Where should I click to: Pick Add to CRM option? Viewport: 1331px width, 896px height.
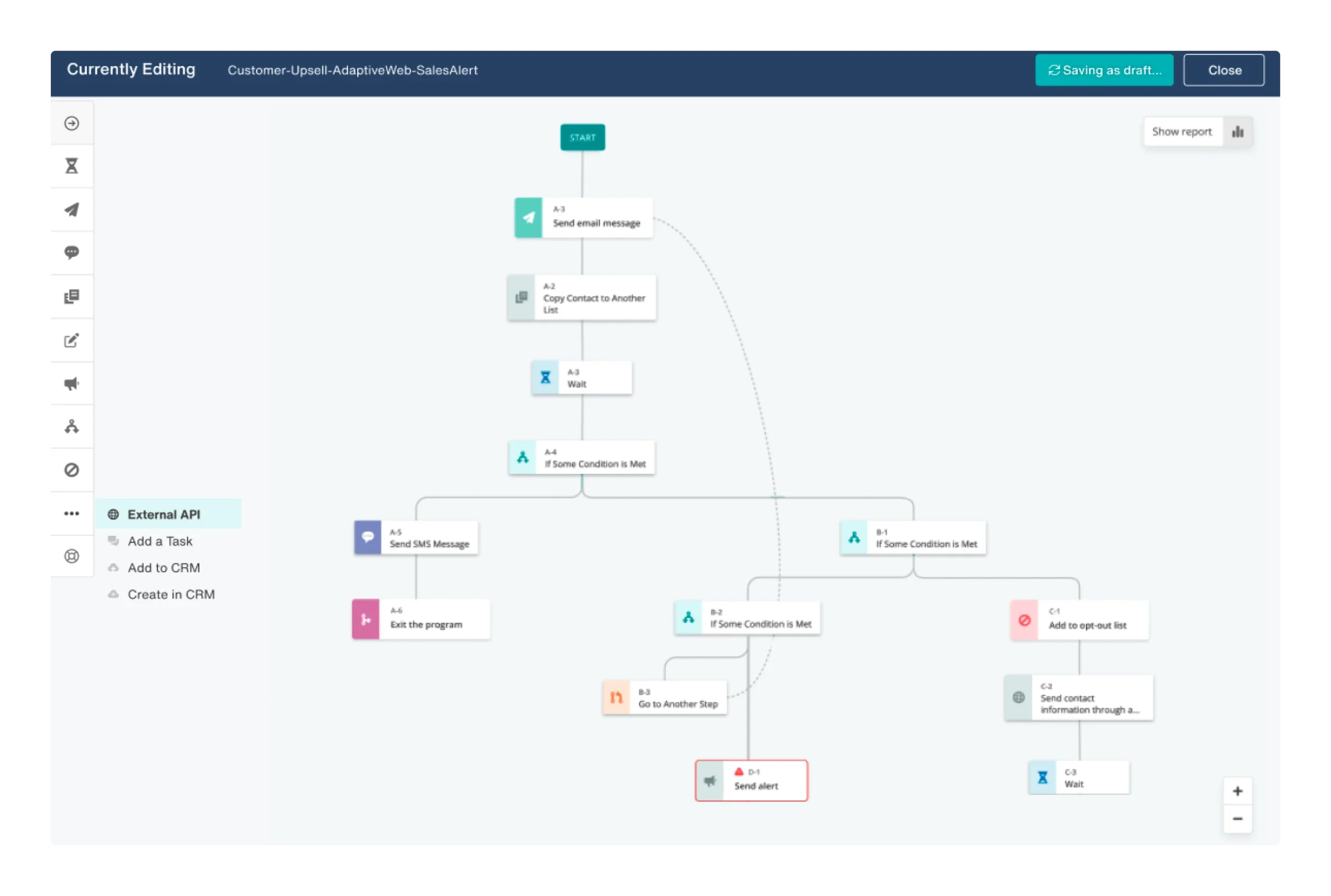(163, 568)
